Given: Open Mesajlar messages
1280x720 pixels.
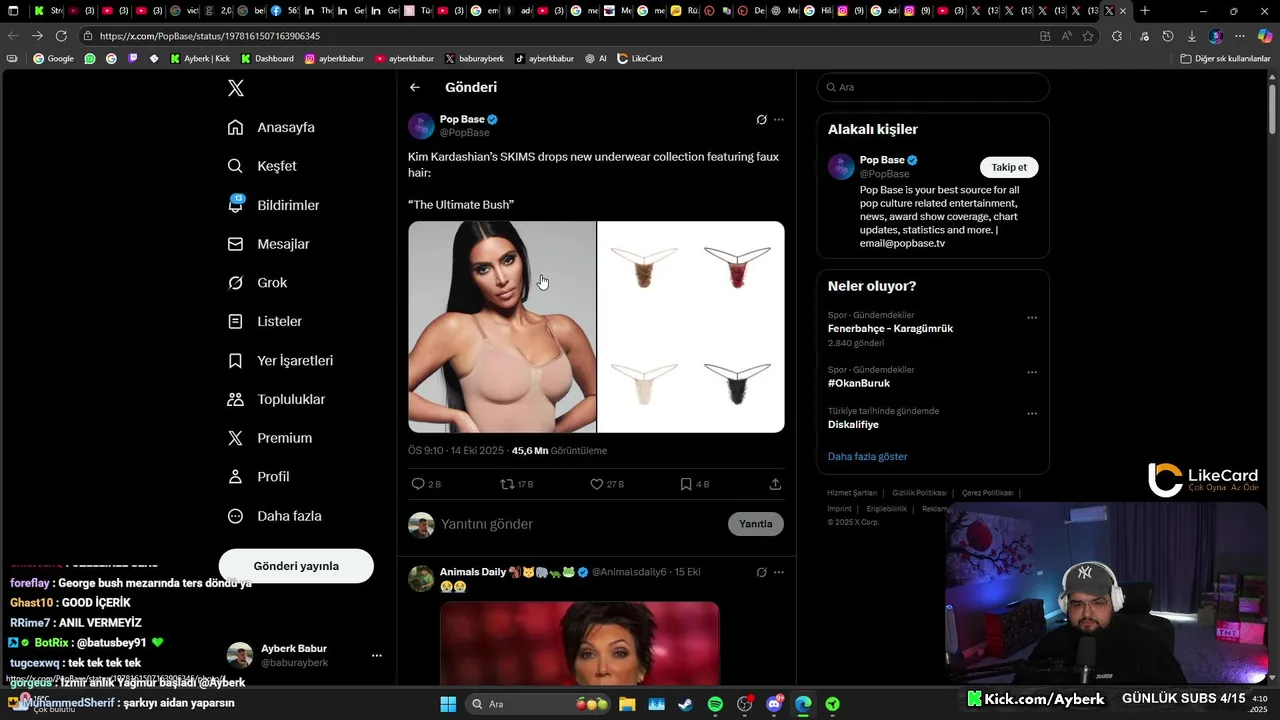Looking at the screenshot, I should coord(269,244).
